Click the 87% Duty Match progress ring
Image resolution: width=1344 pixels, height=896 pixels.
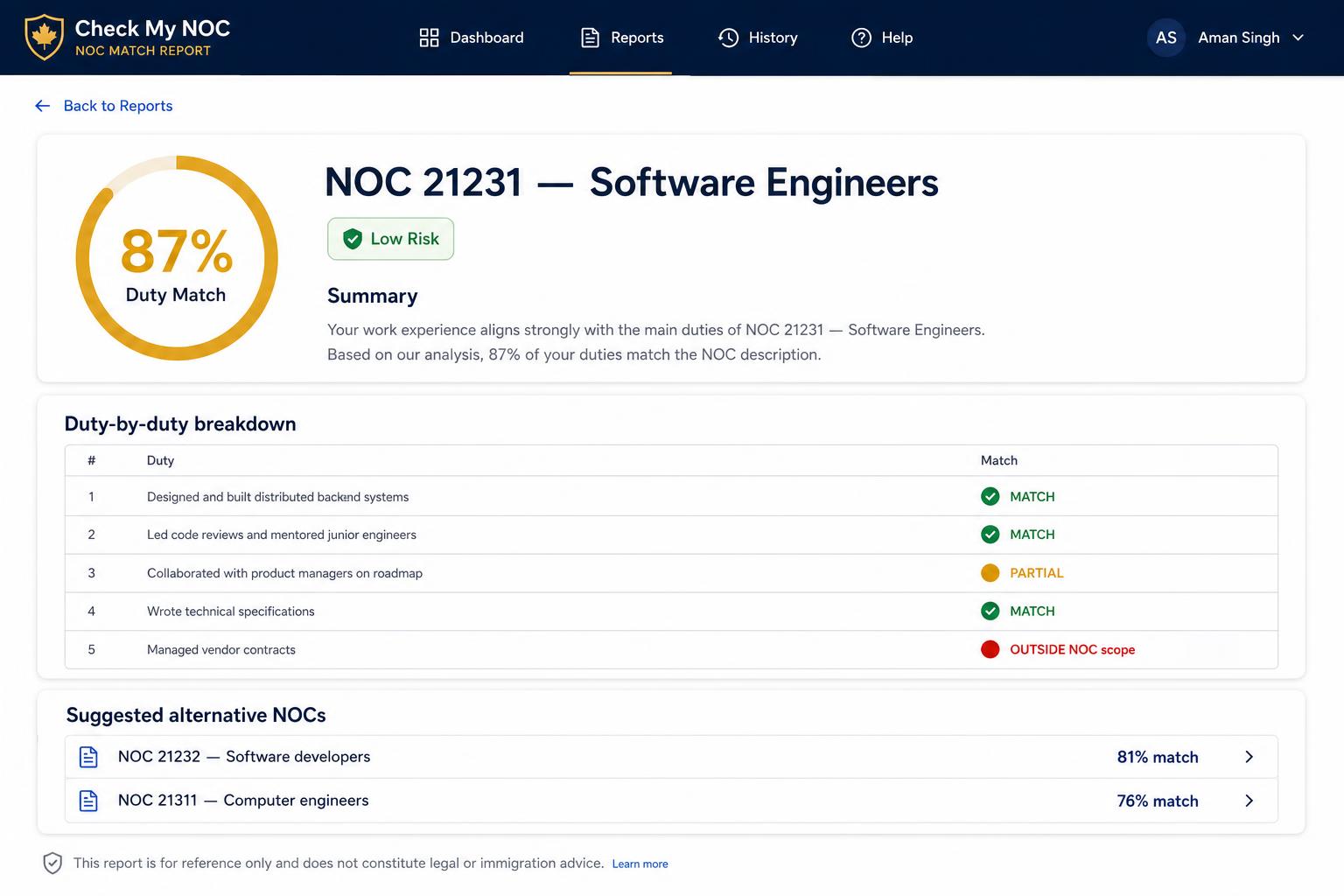click(177, 258)
